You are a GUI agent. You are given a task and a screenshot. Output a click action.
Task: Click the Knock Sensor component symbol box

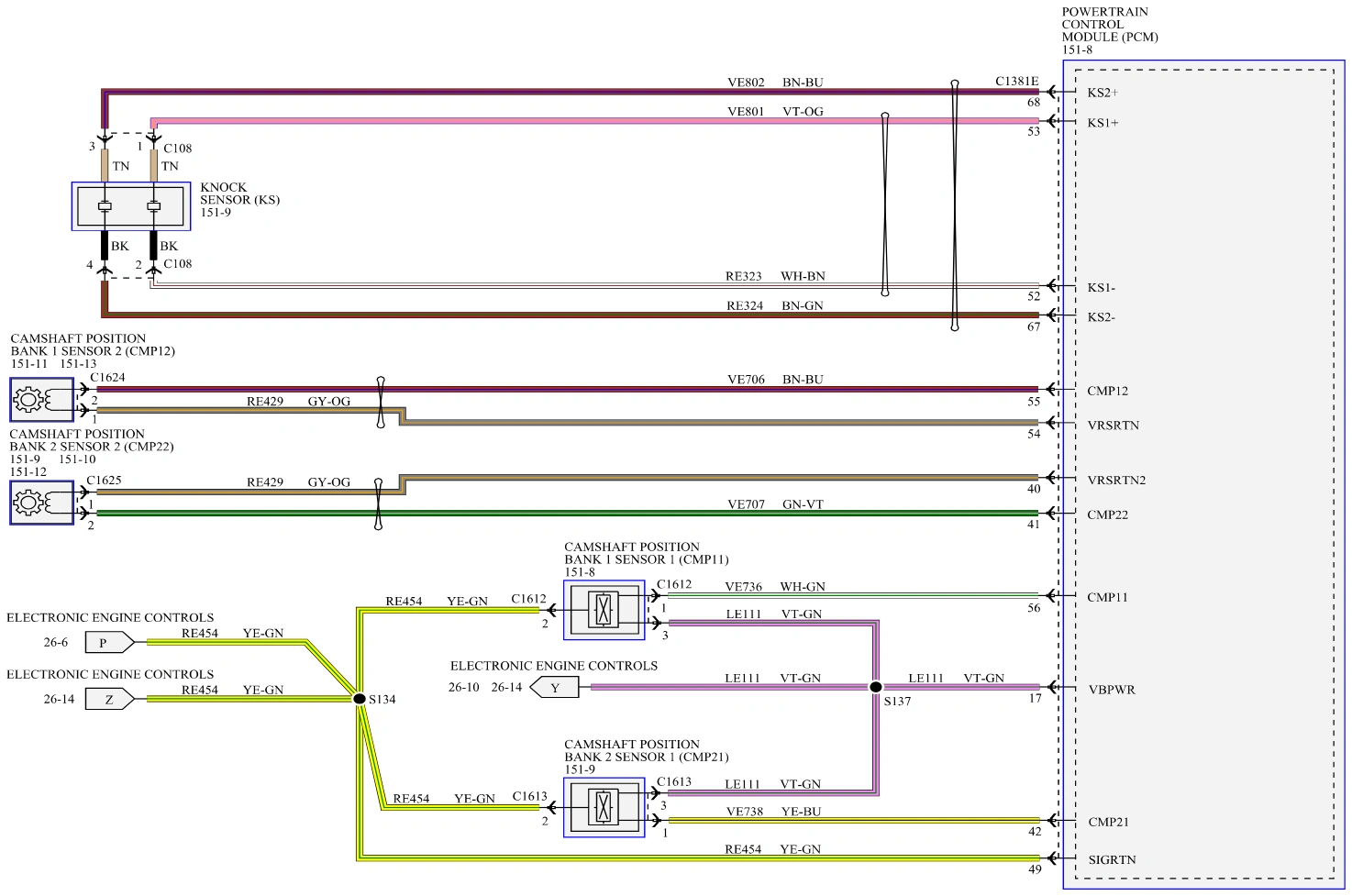pyautogui.click(x=131, y=206)
